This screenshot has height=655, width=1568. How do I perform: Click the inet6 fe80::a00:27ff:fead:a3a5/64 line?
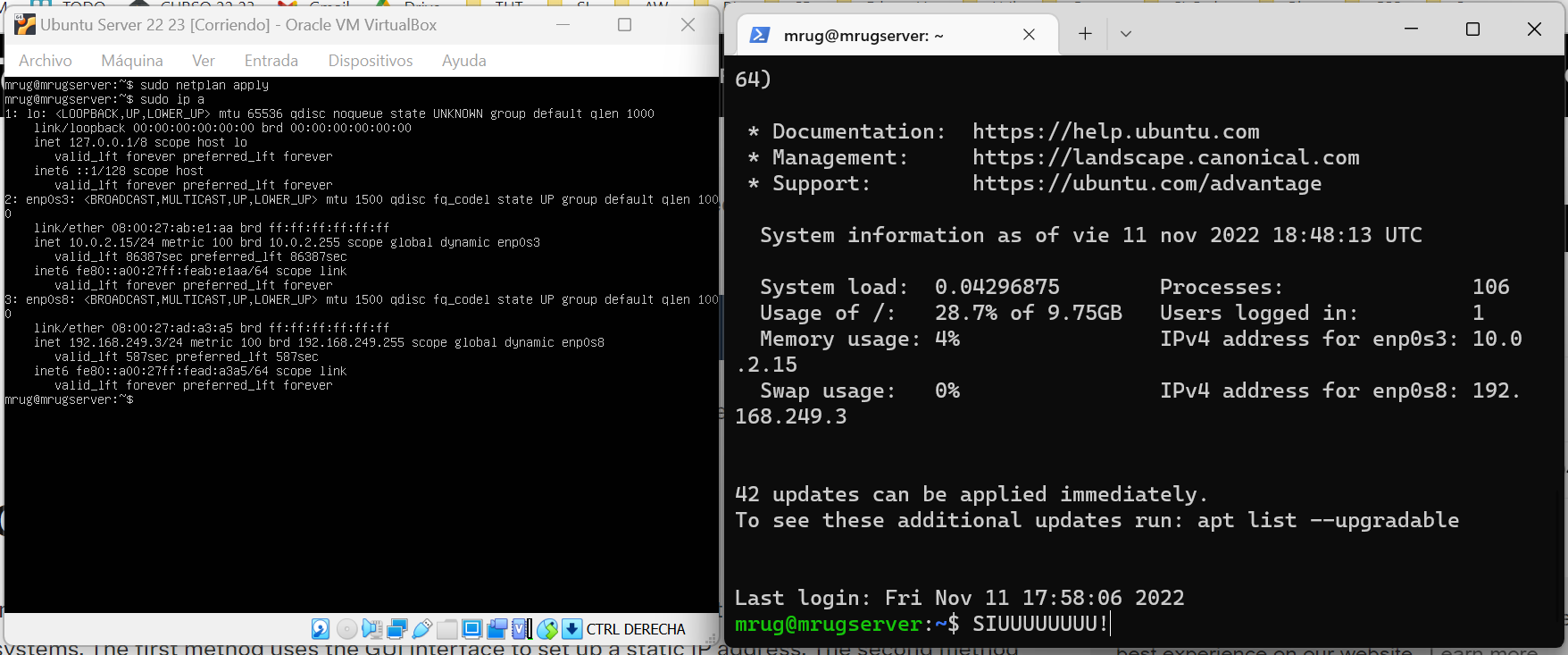190,371
